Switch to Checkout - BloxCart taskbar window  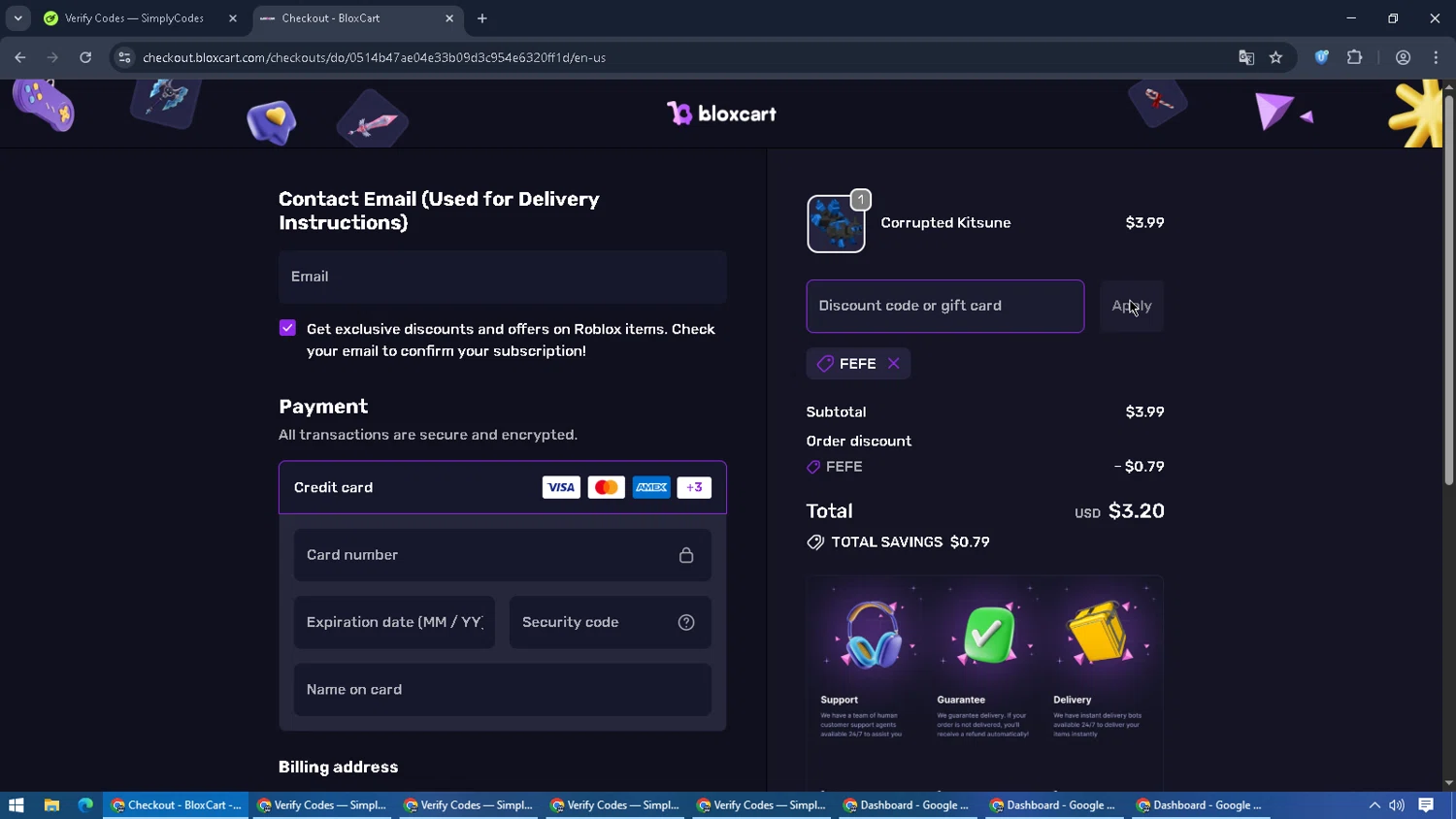pos(176,805)
